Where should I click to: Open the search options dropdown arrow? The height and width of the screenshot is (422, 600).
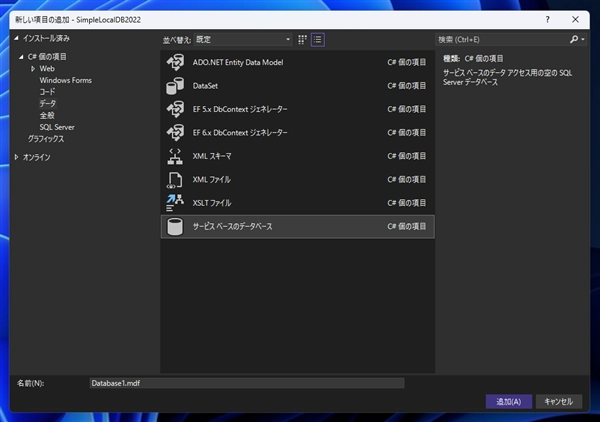[x=583, y=39]
